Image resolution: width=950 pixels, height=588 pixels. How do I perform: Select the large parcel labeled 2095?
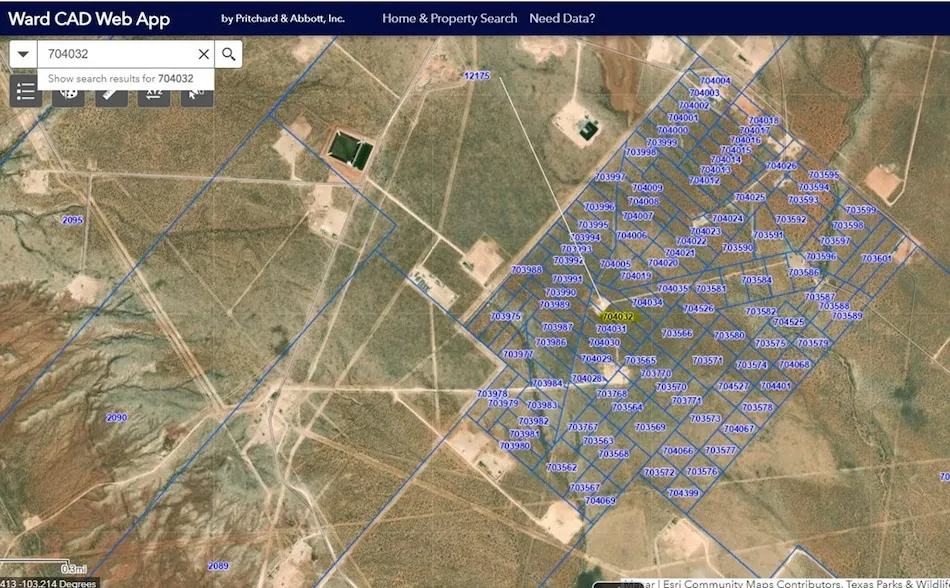72,220
